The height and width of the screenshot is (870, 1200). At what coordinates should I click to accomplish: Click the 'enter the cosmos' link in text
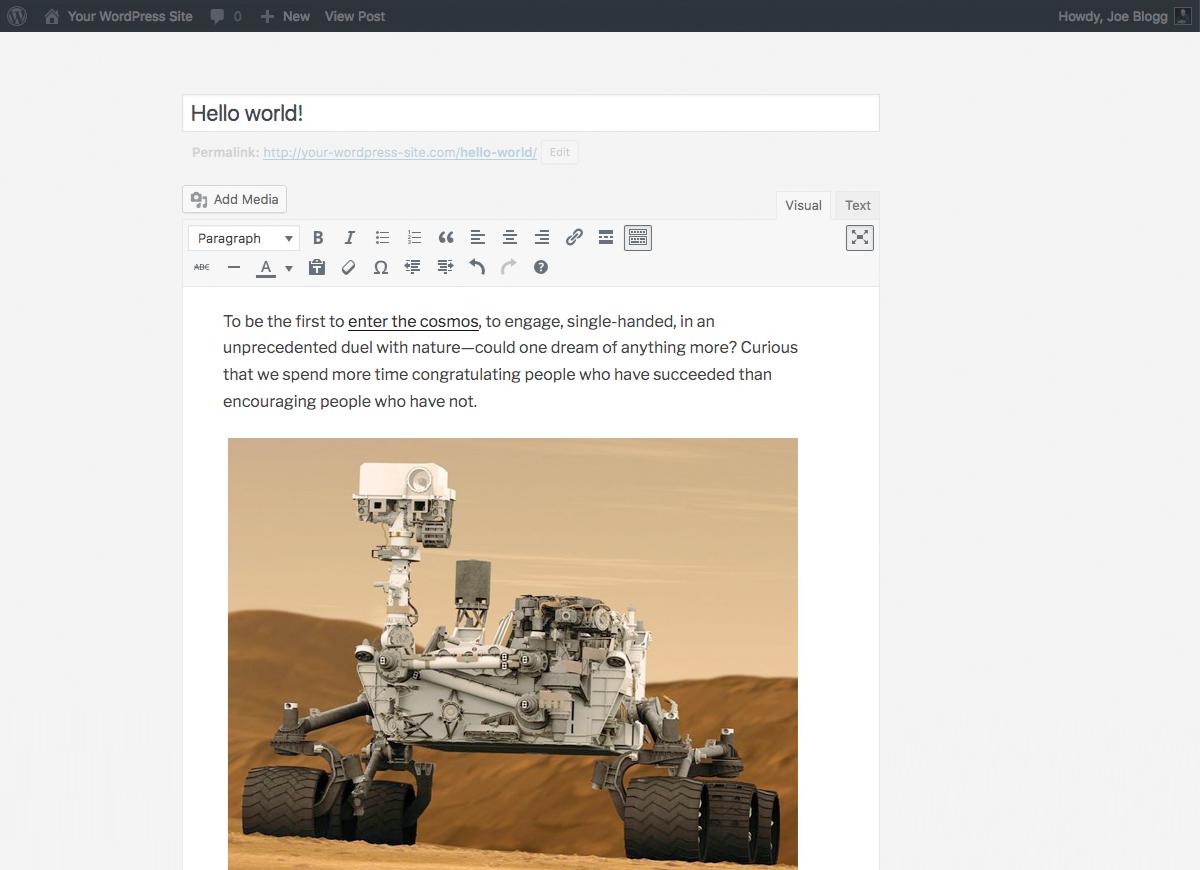(413, 321)
